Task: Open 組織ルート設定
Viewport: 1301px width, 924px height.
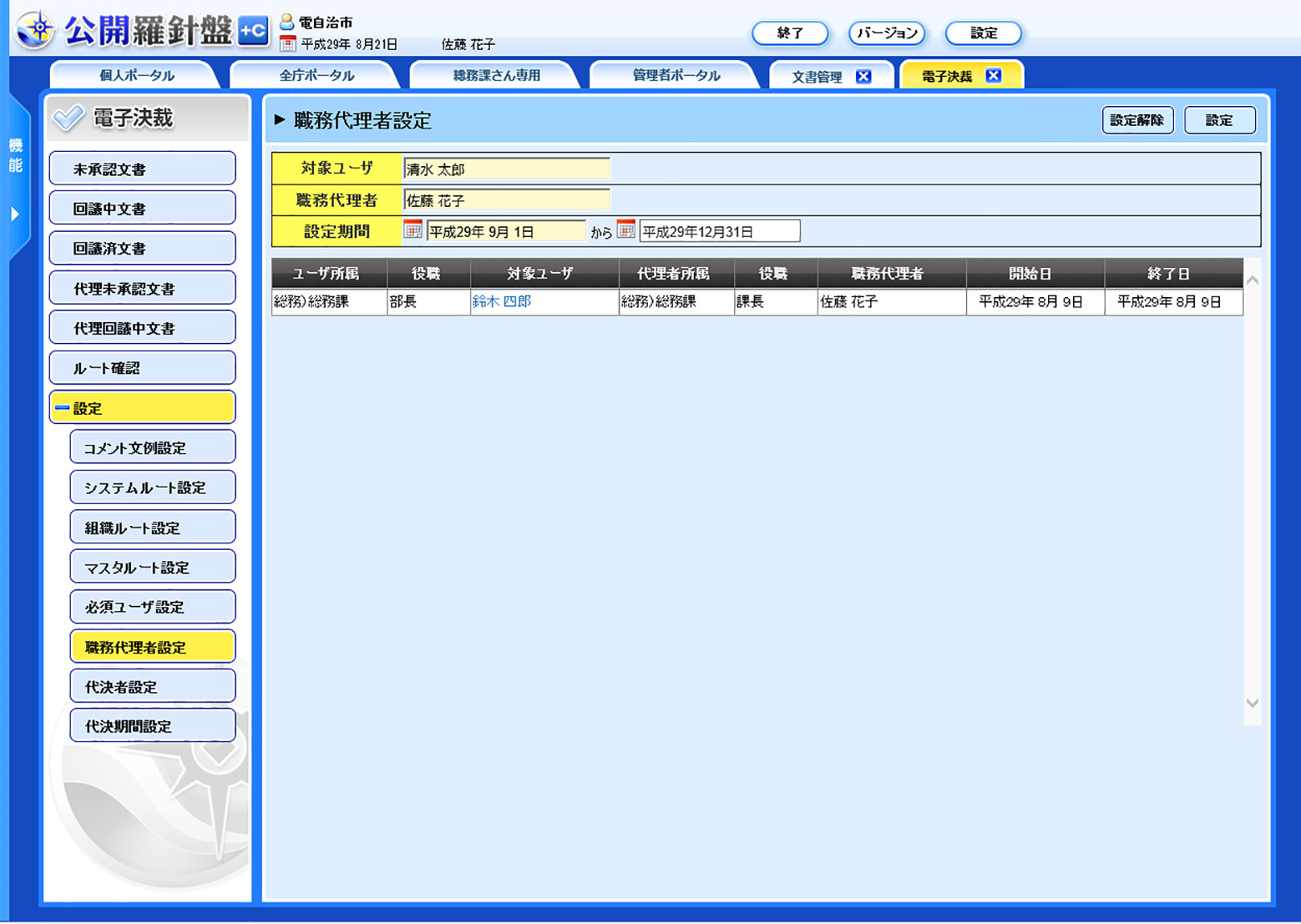Action: (x=153, y=527)
